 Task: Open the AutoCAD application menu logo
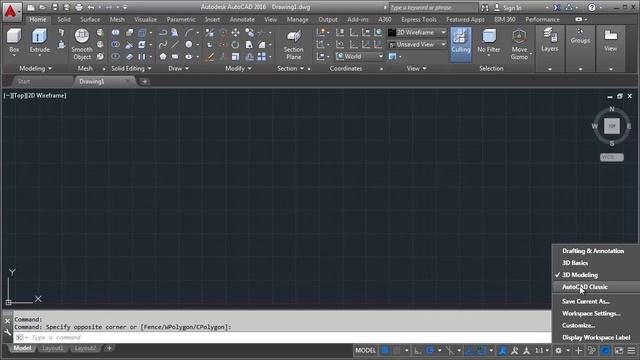(11, 11)
